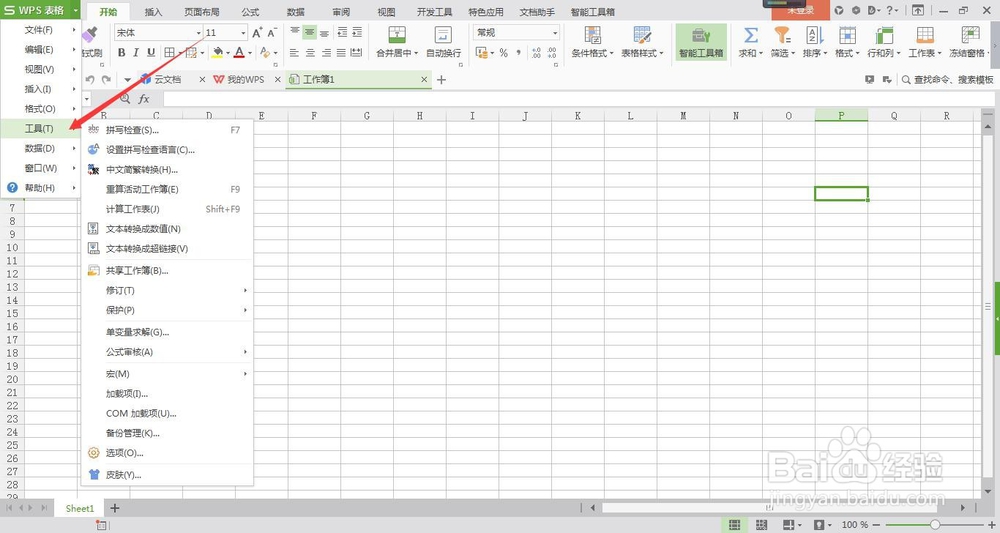The image size is (1000, 533).
Task: Click the formula bar input field
Action: click(x=578, y=99)
